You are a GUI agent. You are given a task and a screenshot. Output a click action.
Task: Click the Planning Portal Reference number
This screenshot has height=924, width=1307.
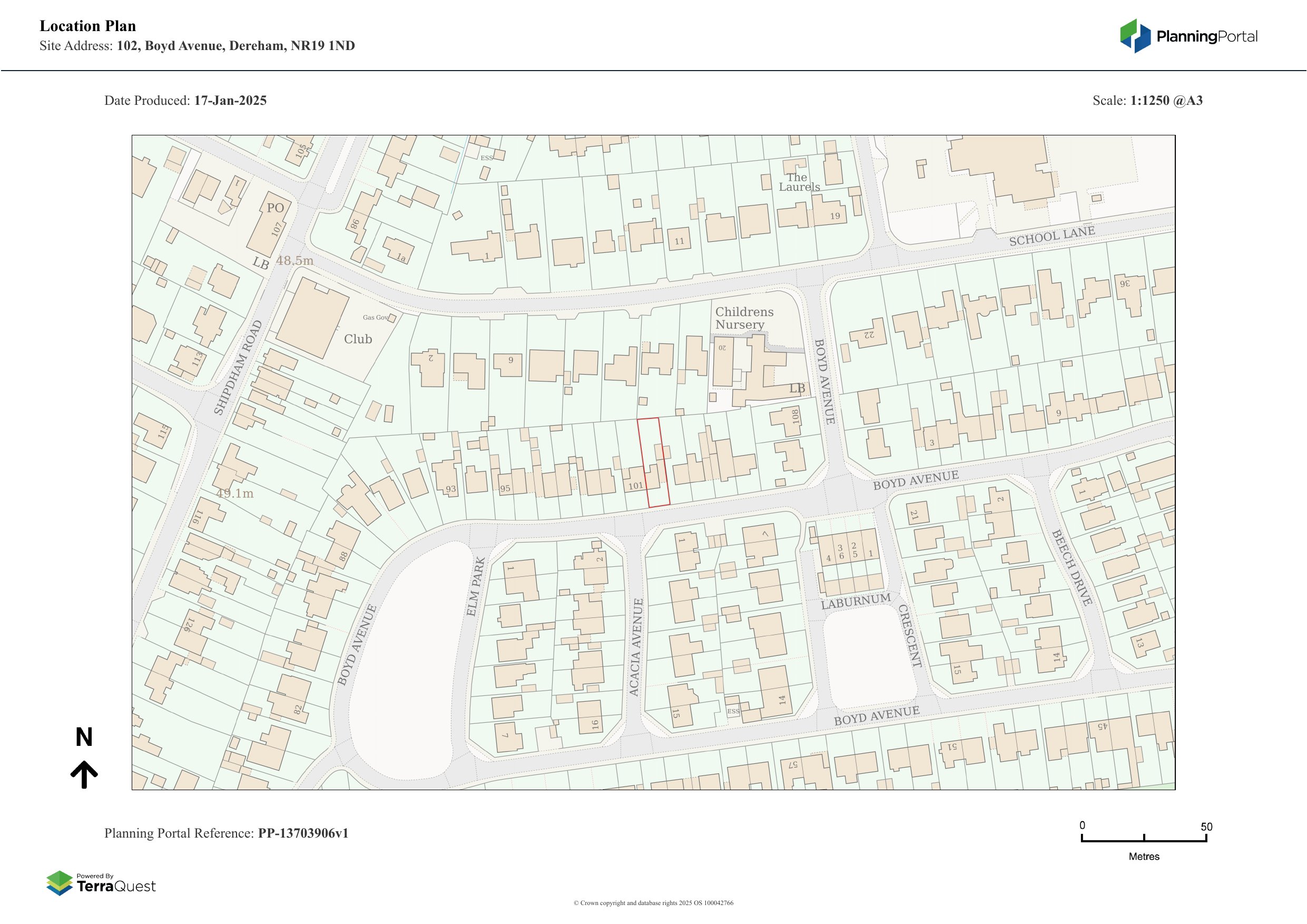pos(303,833)
